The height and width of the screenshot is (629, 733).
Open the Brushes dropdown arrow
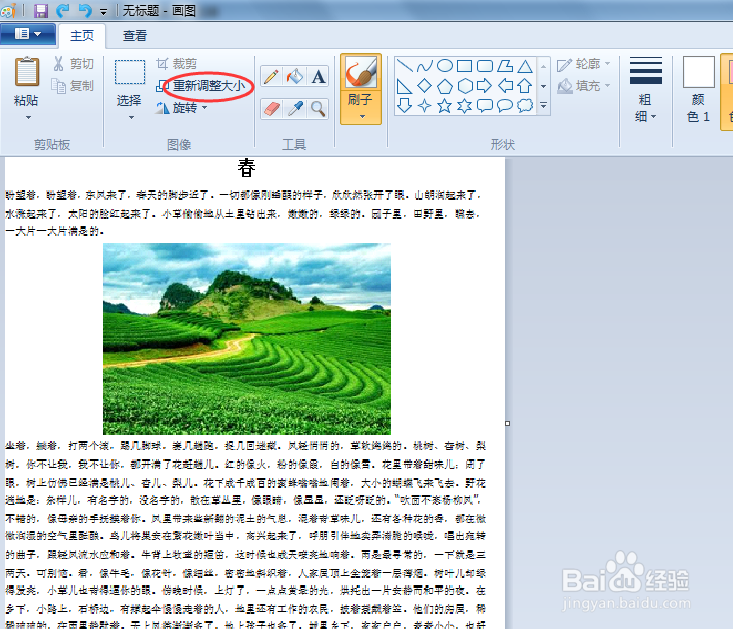click(x=362, y=117)
